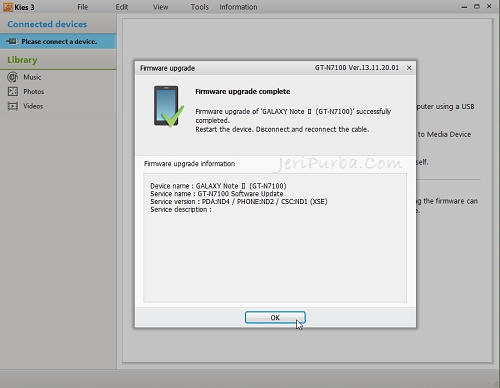Click the phone with green checkmark icon
This screenshot has height=388, width=500.
[x=168, y=107]
